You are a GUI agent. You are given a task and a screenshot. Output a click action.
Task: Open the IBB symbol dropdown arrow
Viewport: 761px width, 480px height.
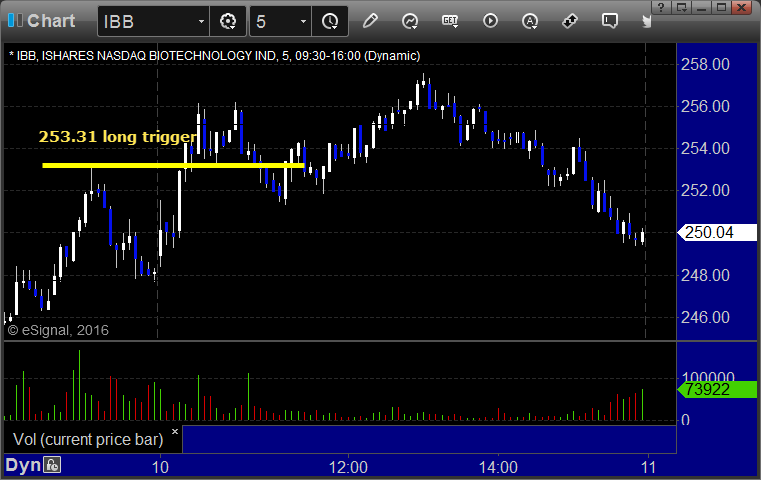pos(201,22)
